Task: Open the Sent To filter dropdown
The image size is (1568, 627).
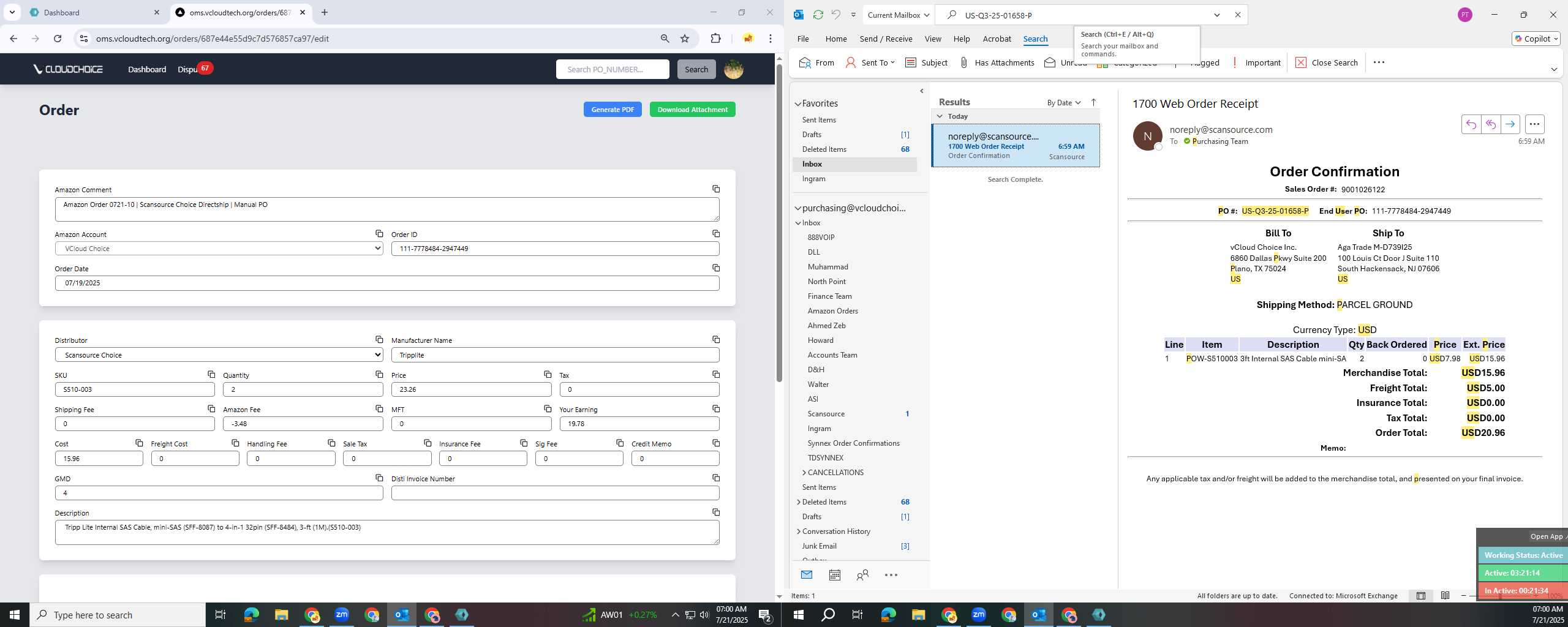Action: [x=870, y=62]
